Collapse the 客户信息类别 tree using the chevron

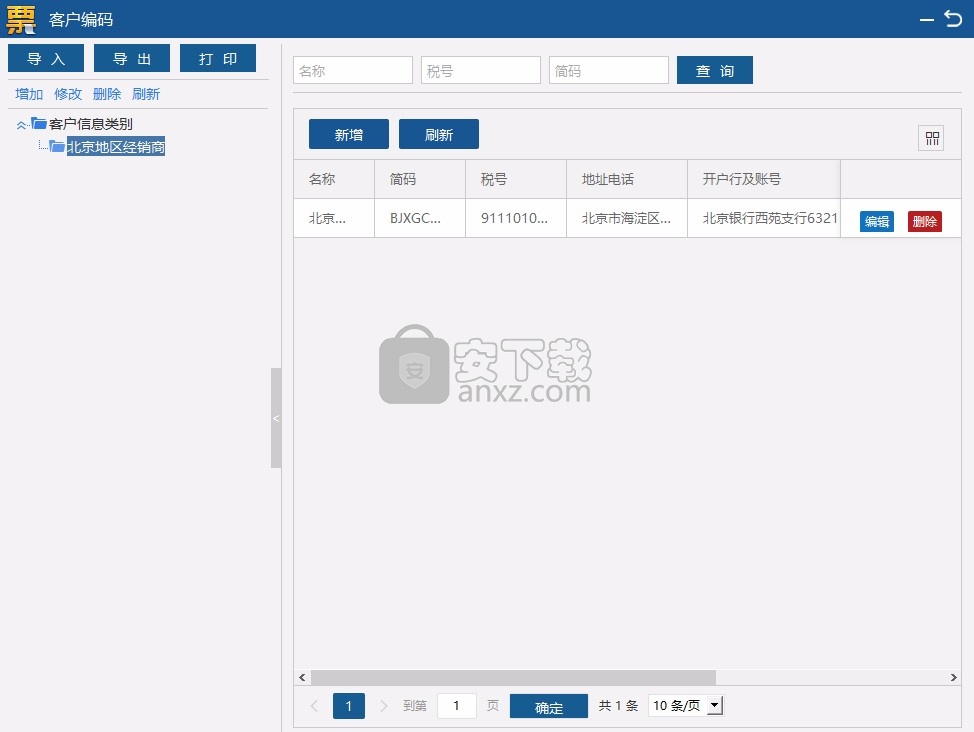click(19, 123)
